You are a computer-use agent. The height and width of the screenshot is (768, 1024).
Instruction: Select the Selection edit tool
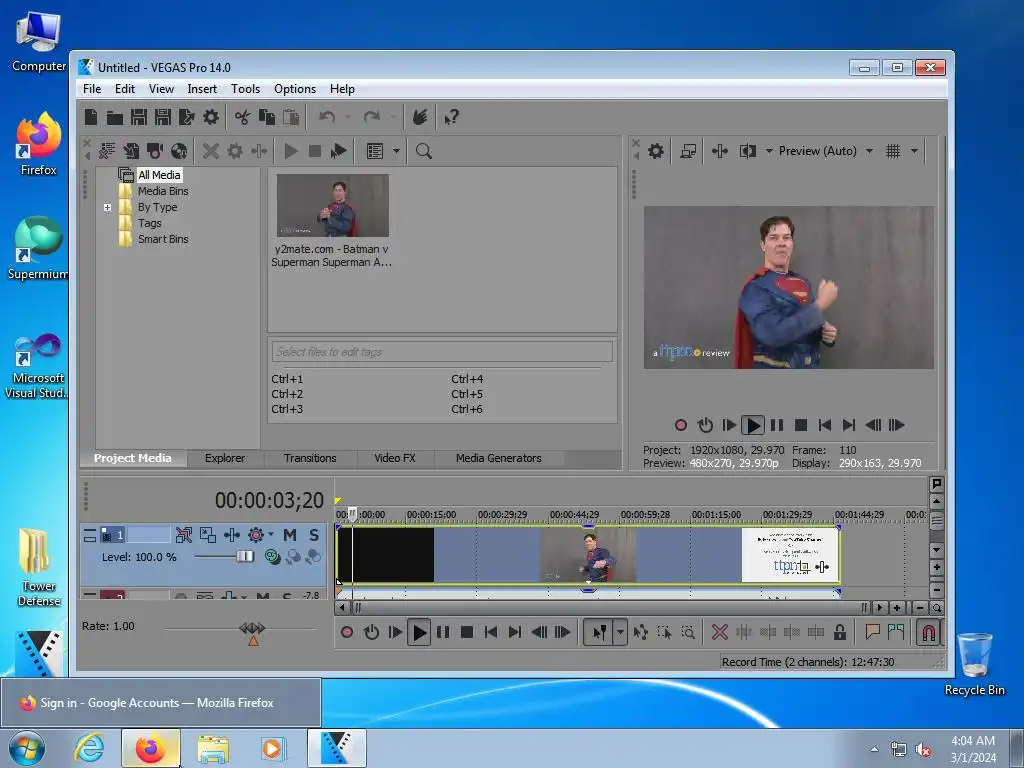click(x=664, y=632)
